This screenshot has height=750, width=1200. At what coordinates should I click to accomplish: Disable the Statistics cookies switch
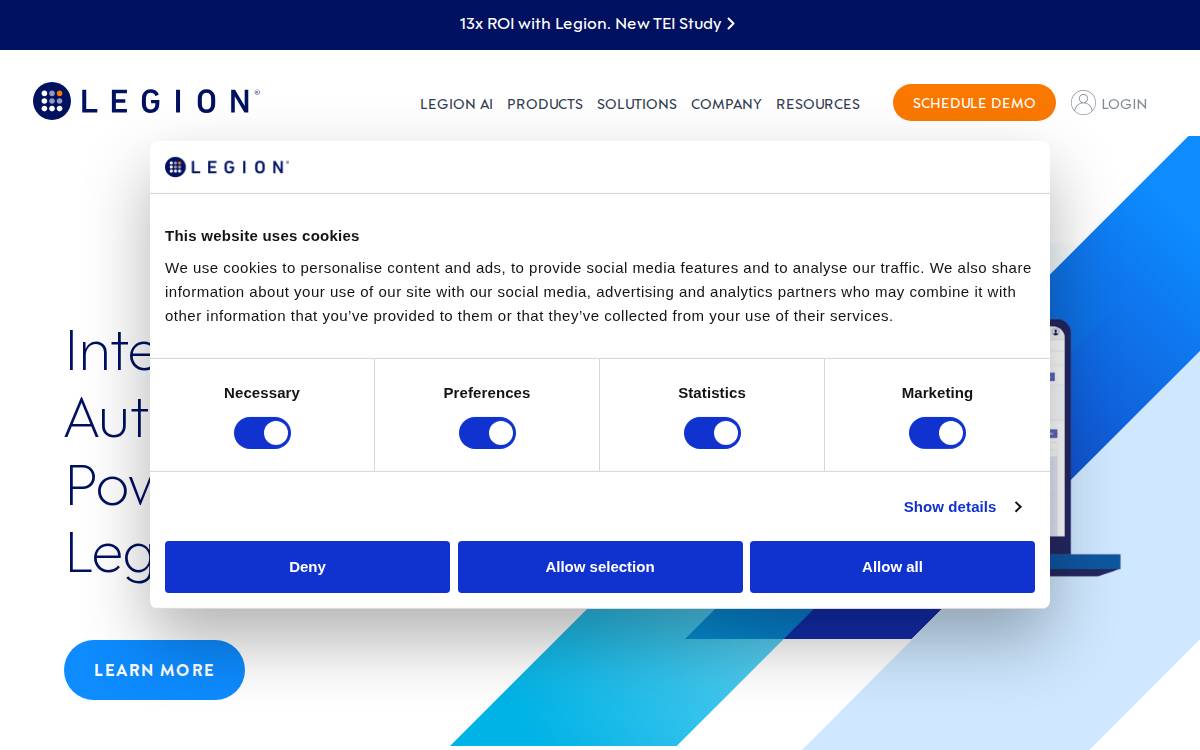click(712, 433)
